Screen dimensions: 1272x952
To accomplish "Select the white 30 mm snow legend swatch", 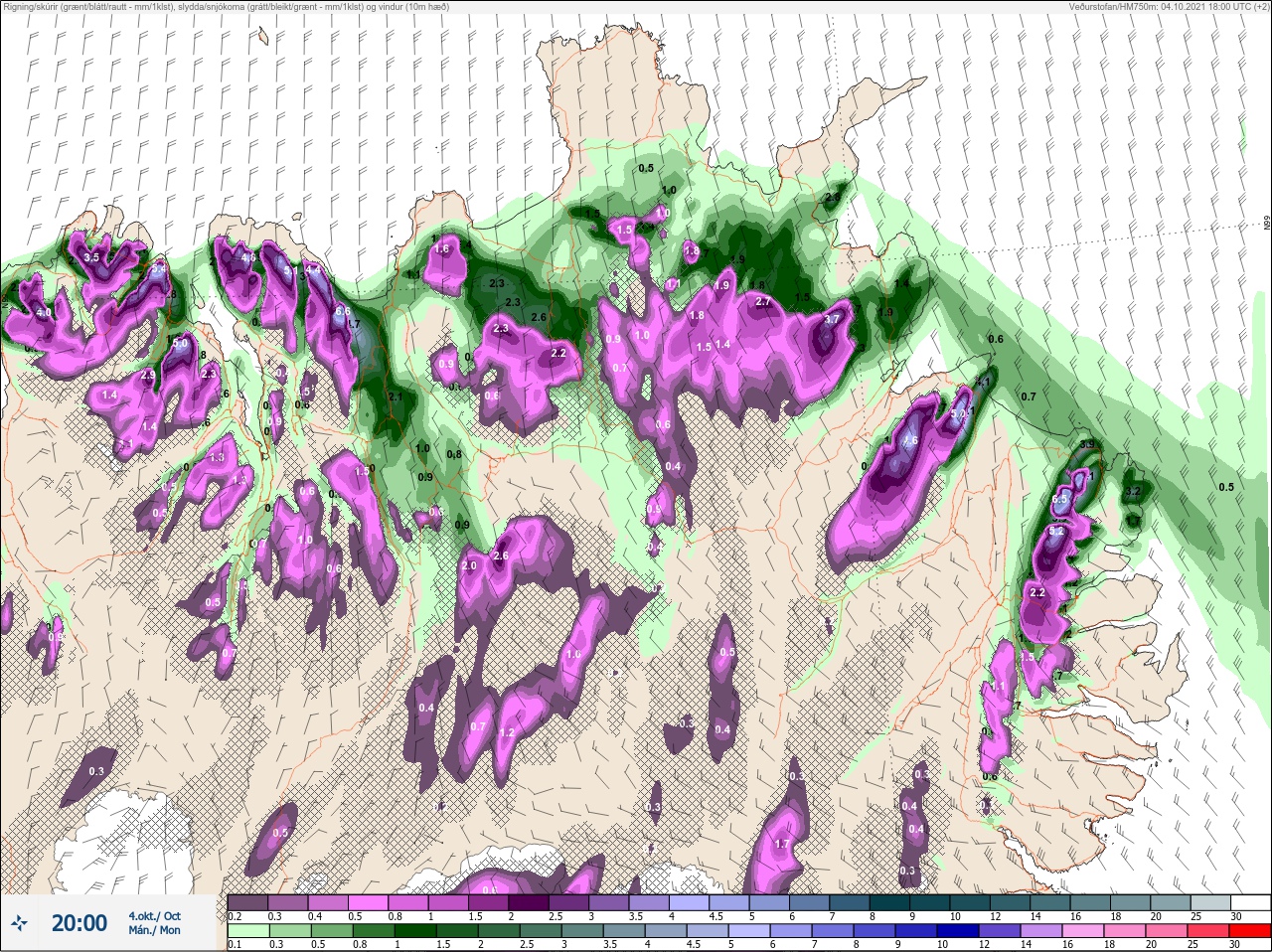I will click(x=1250, y=902).
